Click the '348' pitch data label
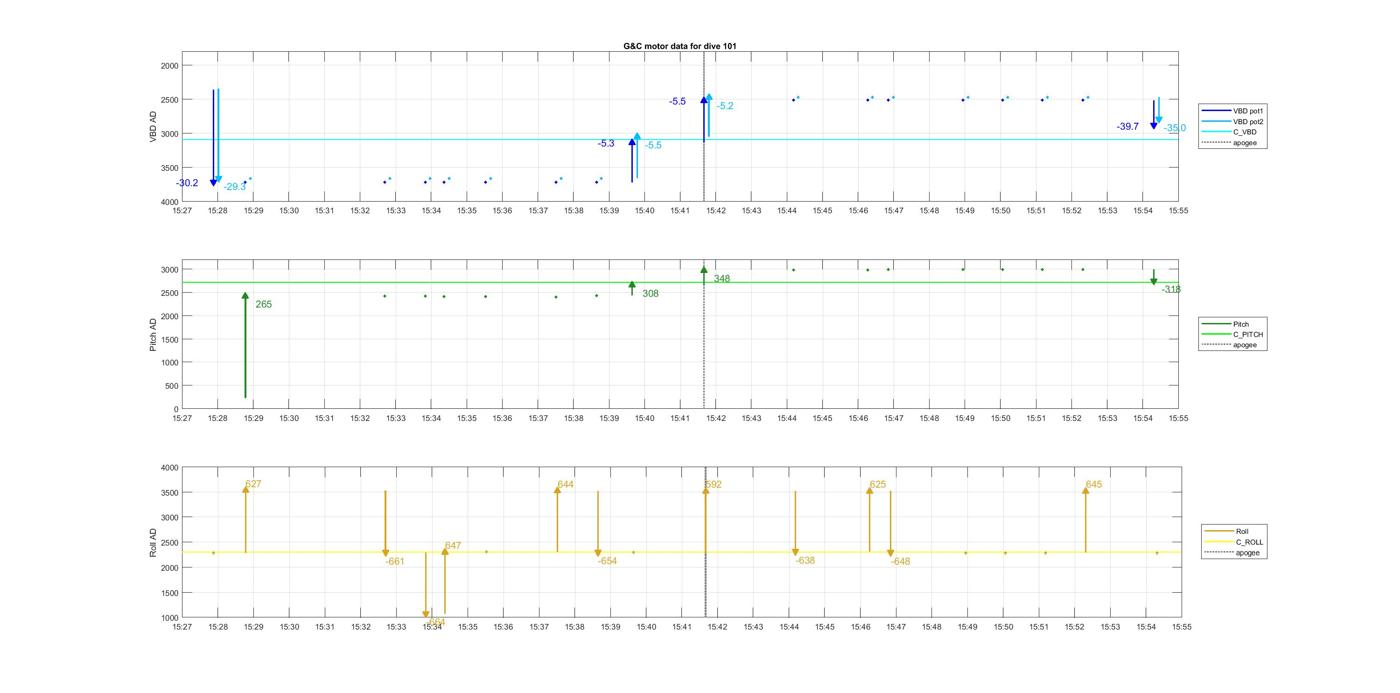The height and width of the screenshot is (693, 1400). tap(721, 279)
